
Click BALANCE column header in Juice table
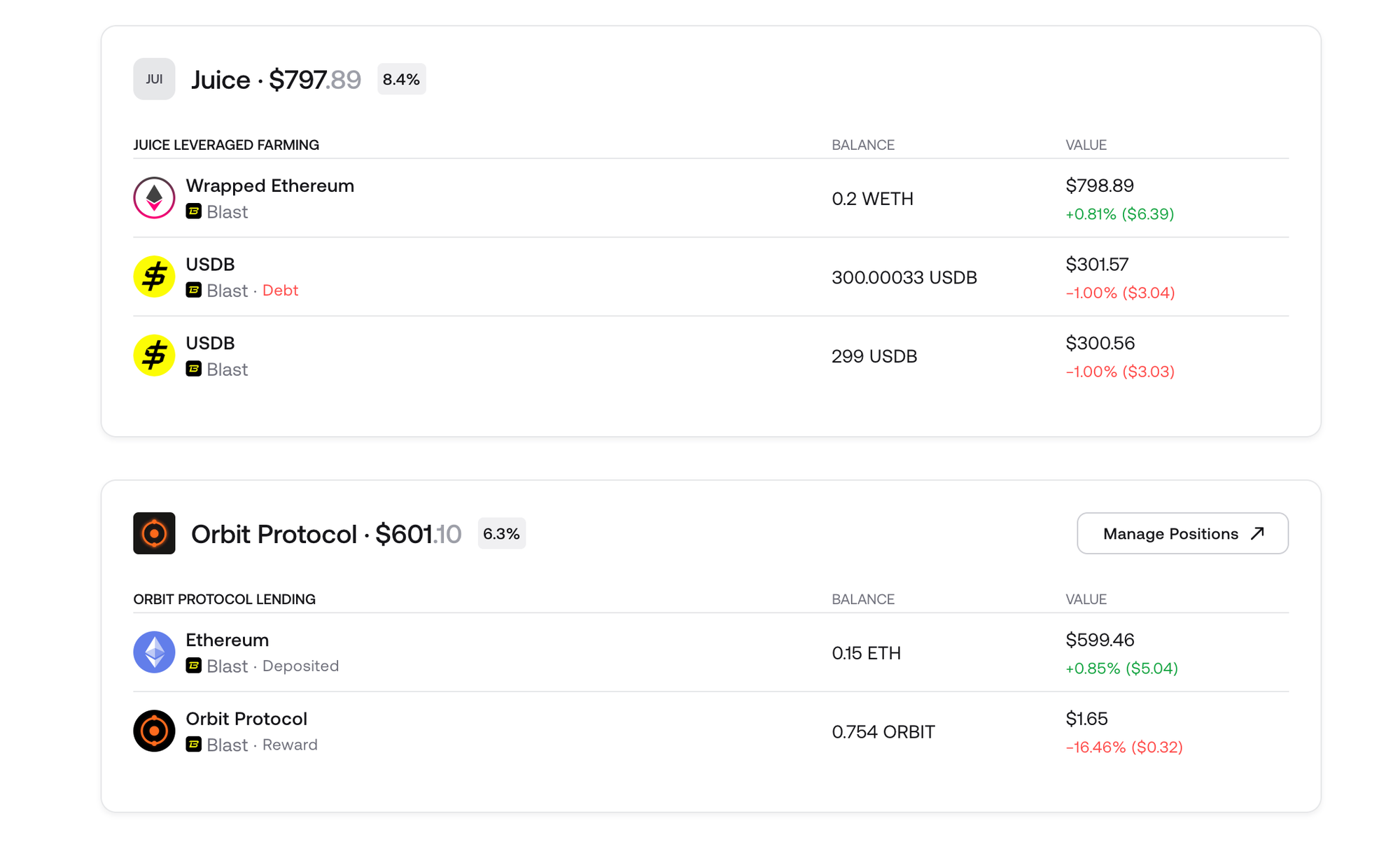[863, 145]
